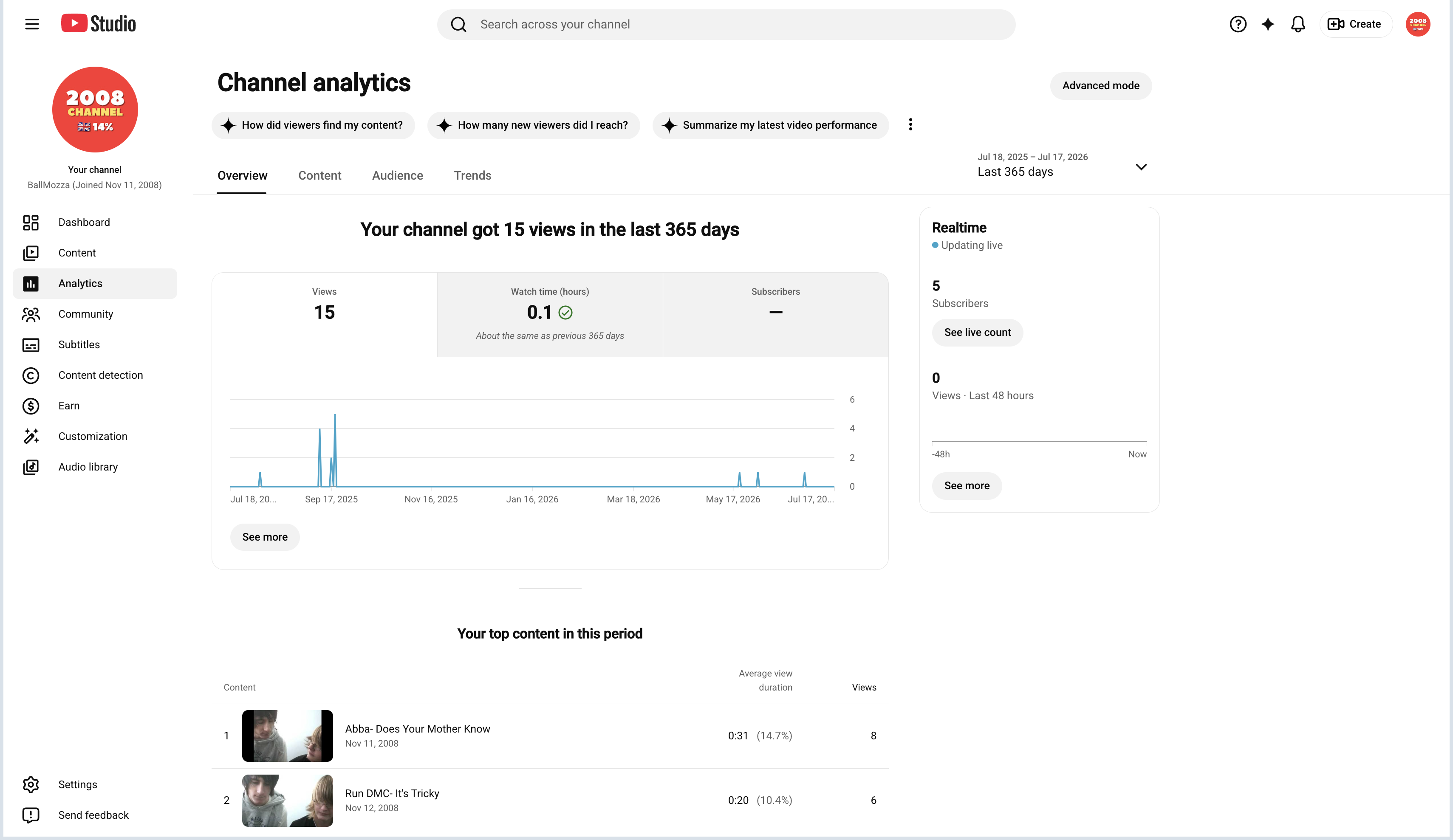This screenshot has width=1453, height=840.
Task: Ask how many new viewers I reached
Action: (533, 125)
